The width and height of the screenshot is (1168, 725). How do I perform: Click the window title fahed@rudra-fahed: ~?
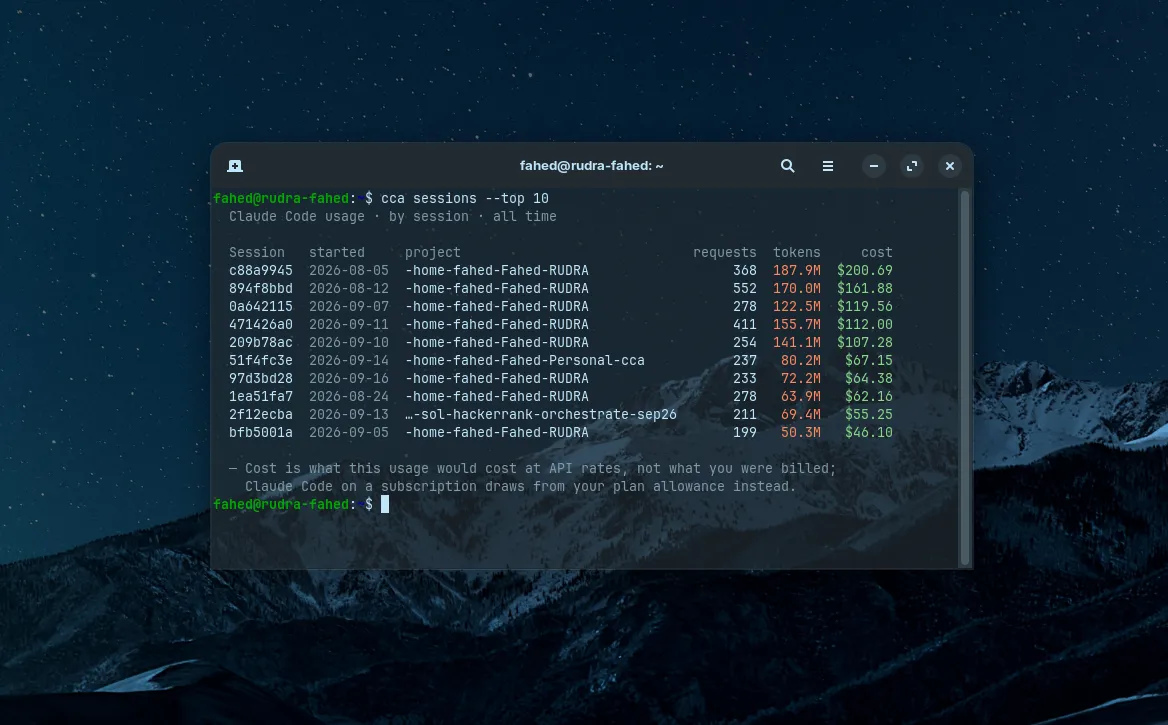point(591,166)
